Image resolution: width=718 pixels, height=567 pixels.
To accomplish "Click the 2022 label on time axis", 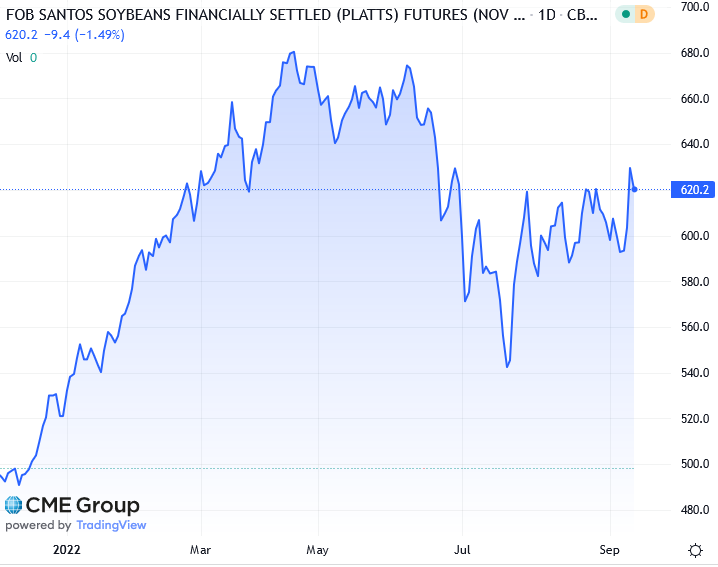I will [68, 549].
